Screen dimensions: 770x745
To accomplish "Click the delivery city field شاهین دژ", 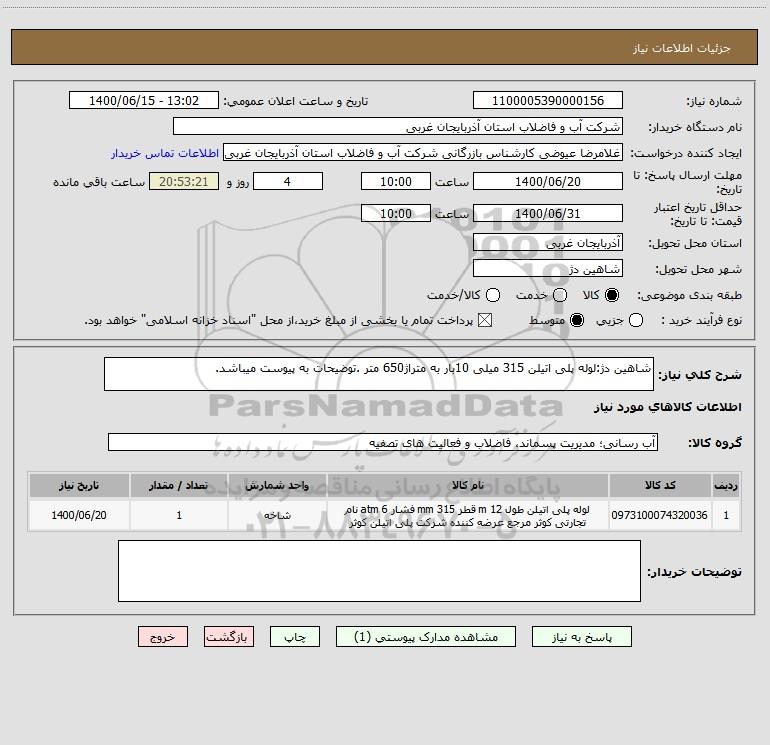I will pyautogui.click(x=548, y=269).
